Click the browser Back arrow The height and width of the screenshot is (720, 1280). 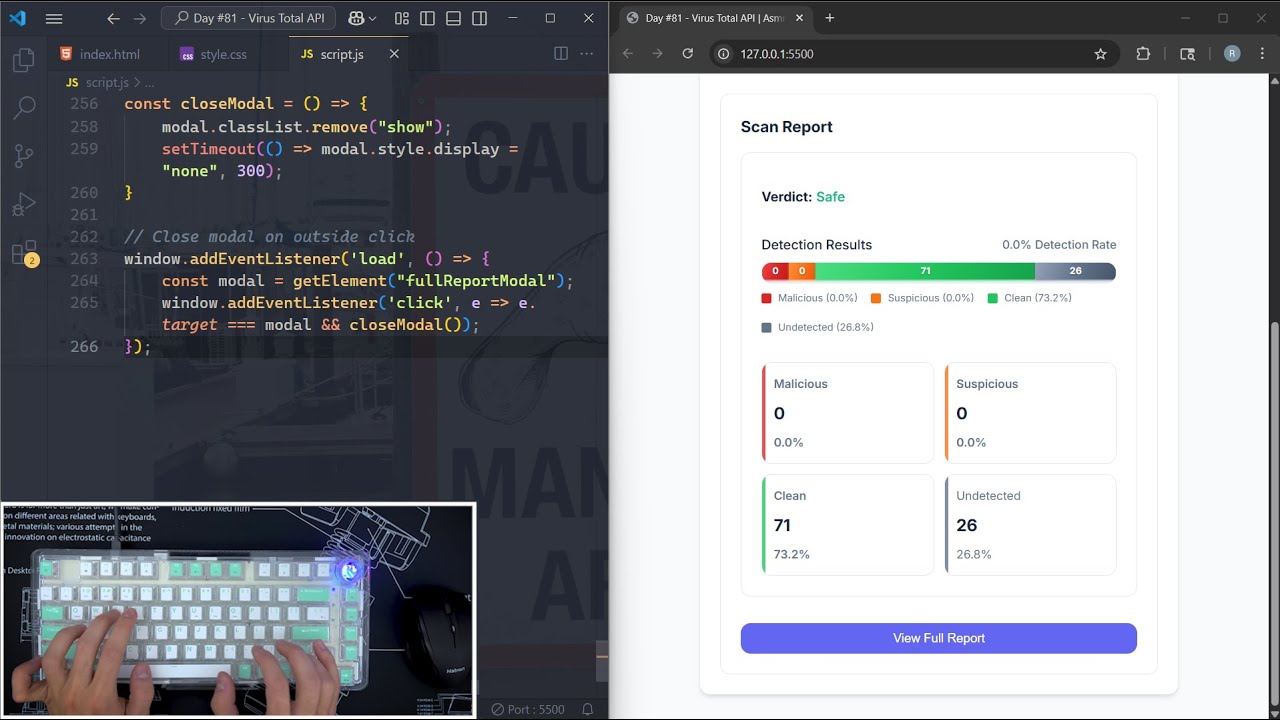pos(628,54)
